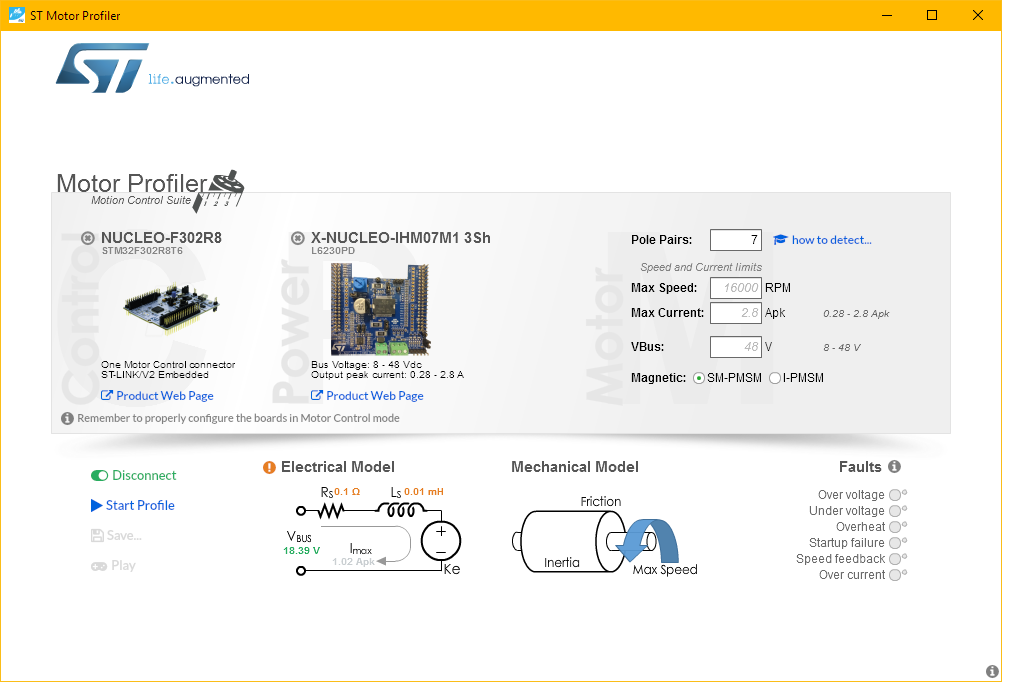This screenshot has height=682, width=1035.
Task: Click the Electrical Model warning icon
Action: (269, 467)
